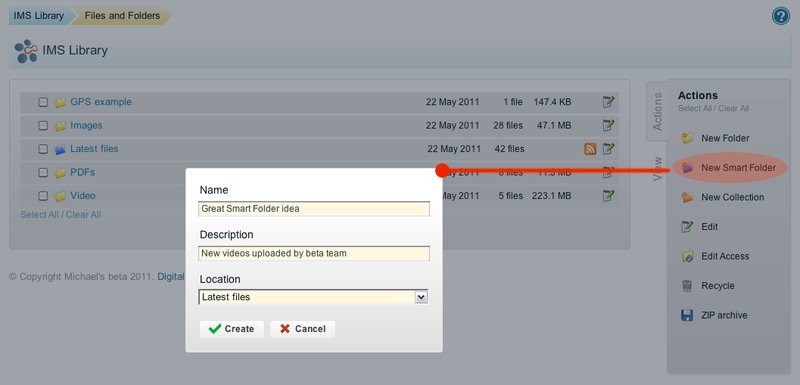
Task: Open the help question mark icon
Action: (781, 16)
